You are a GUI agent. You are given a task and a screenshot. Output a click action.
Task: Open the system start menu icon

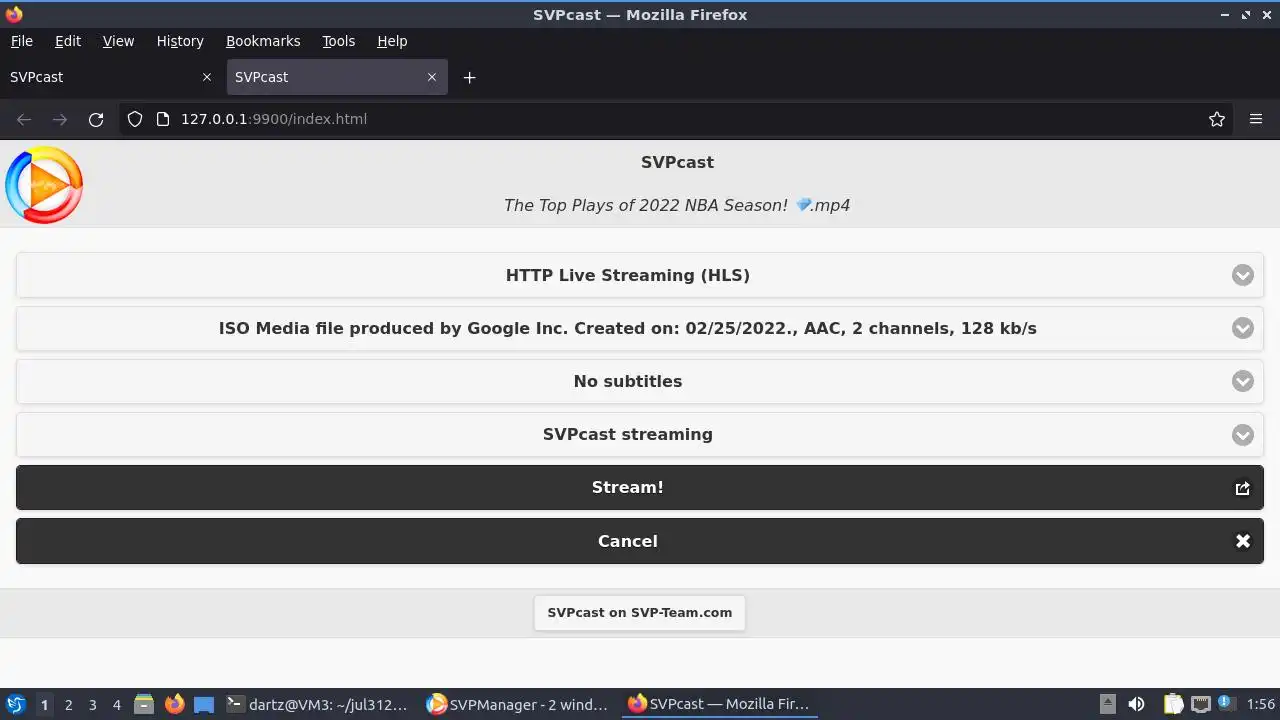(x=15, y=704)
